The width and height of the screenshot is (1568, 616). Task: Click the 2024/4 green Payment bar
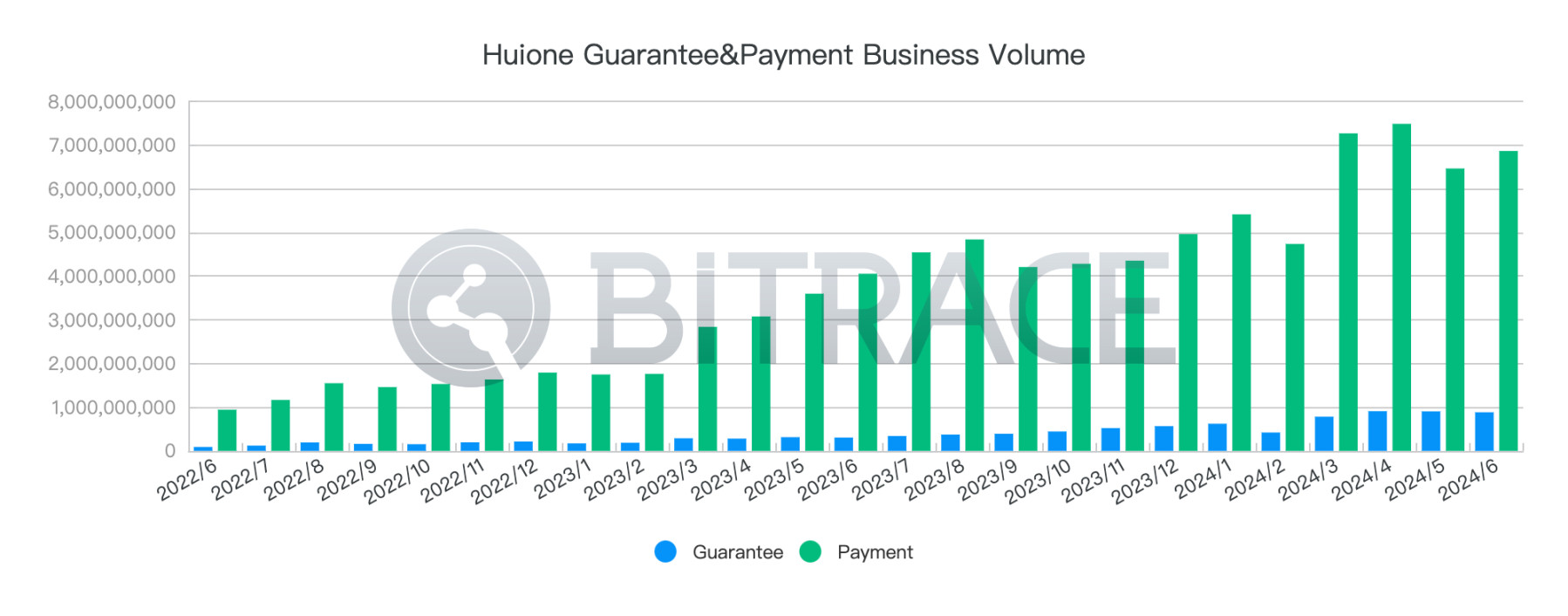click(x=1401, y=287)
